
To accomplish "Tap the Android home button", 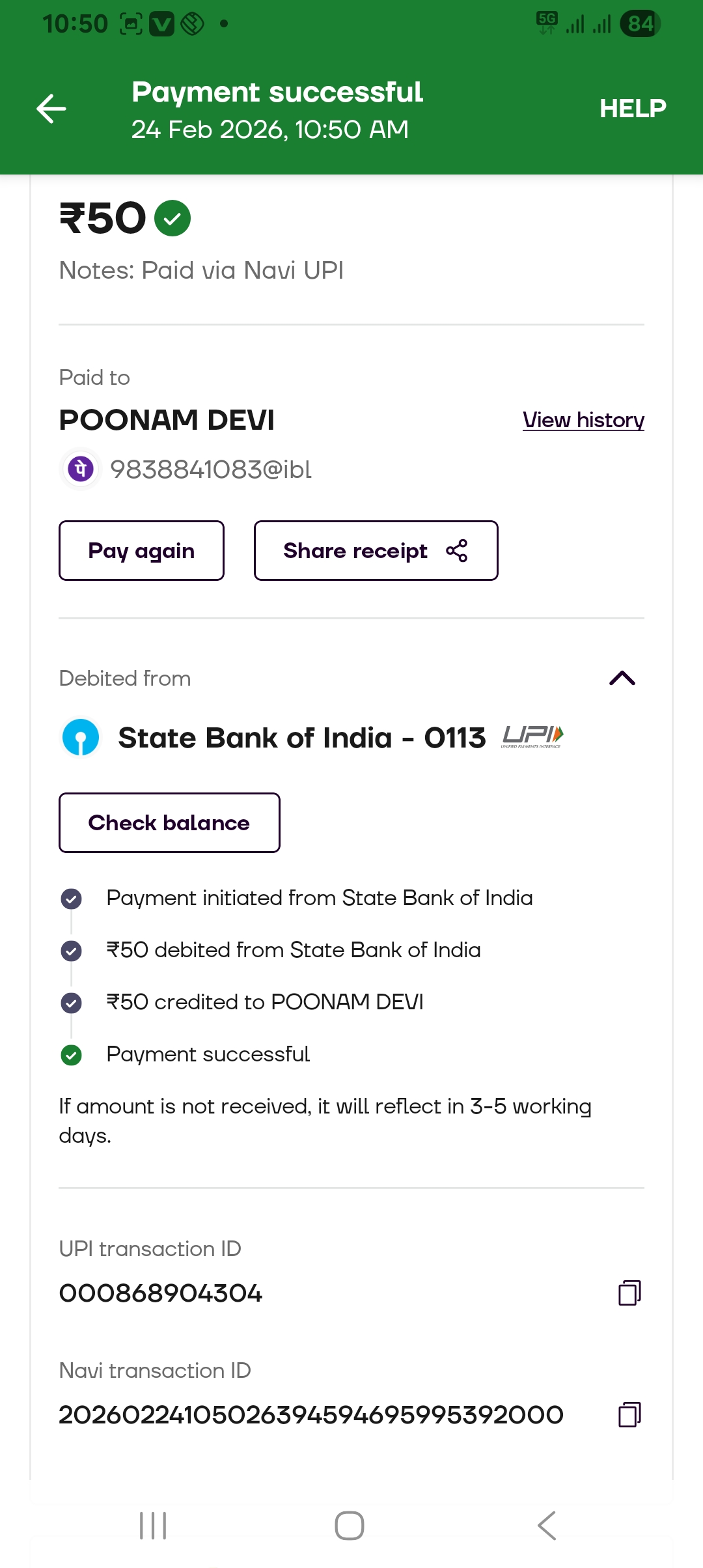I will tap(350, 1526).
